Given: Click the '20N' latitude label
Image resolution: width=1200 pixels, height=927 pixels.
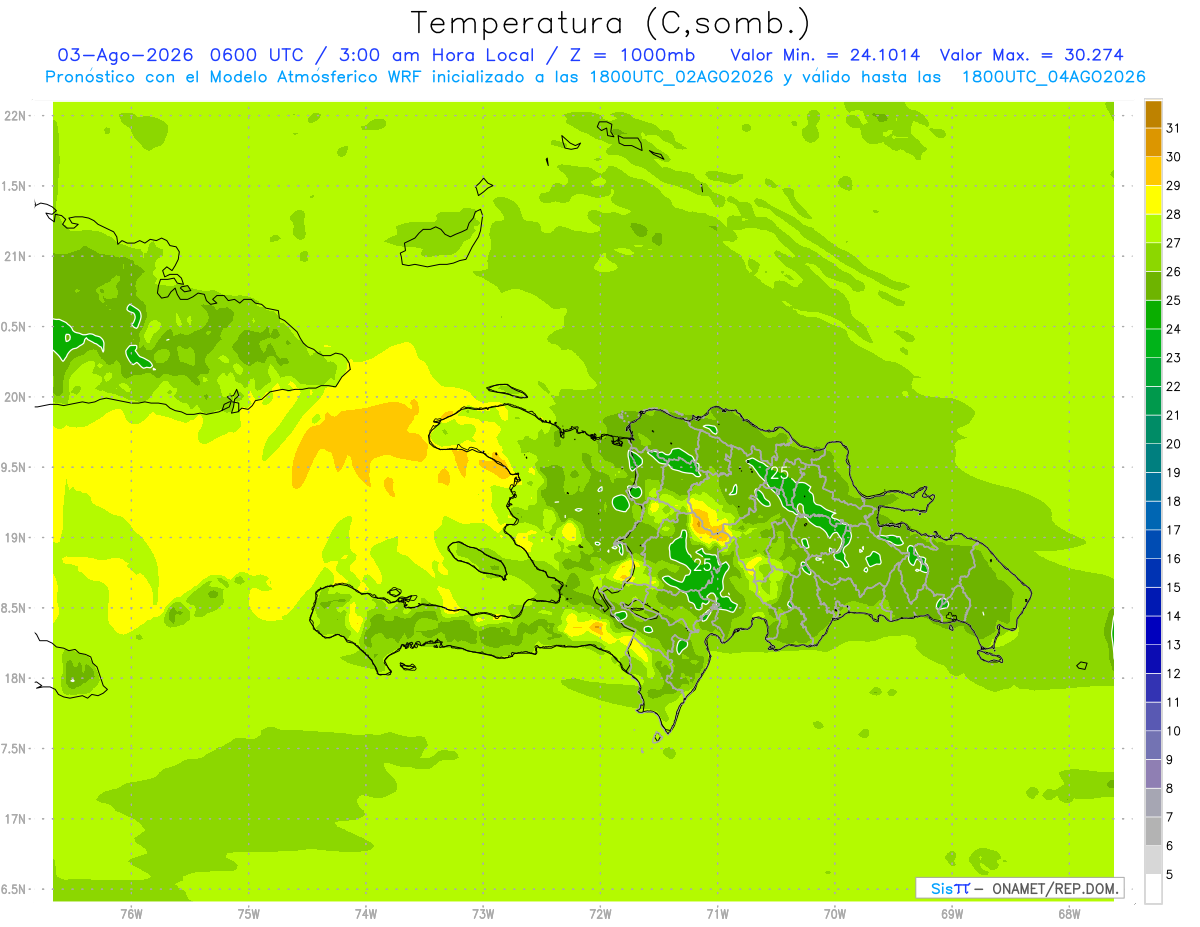Looking at the screenshot, I should (x=17, y=397).
